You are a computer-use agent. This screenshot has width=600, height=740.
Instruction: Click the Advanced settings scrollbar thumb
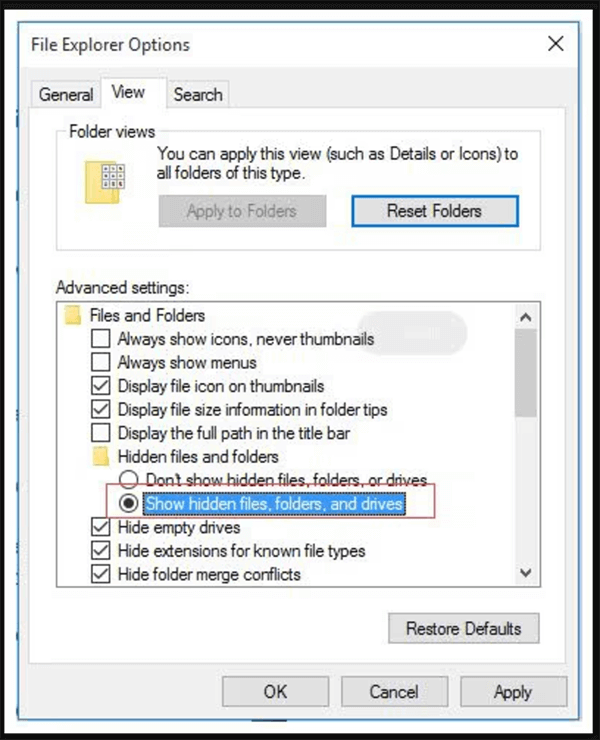[x=525, y=373]
